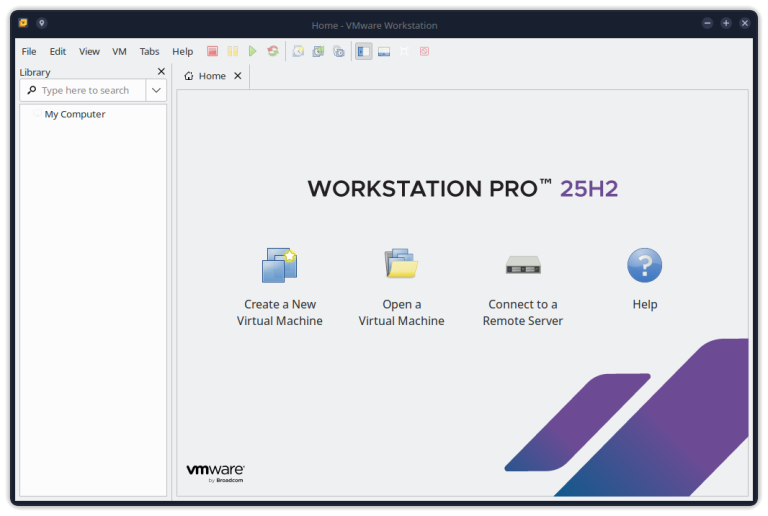Minimize the VMware Workstation window

tap(707, 23)
